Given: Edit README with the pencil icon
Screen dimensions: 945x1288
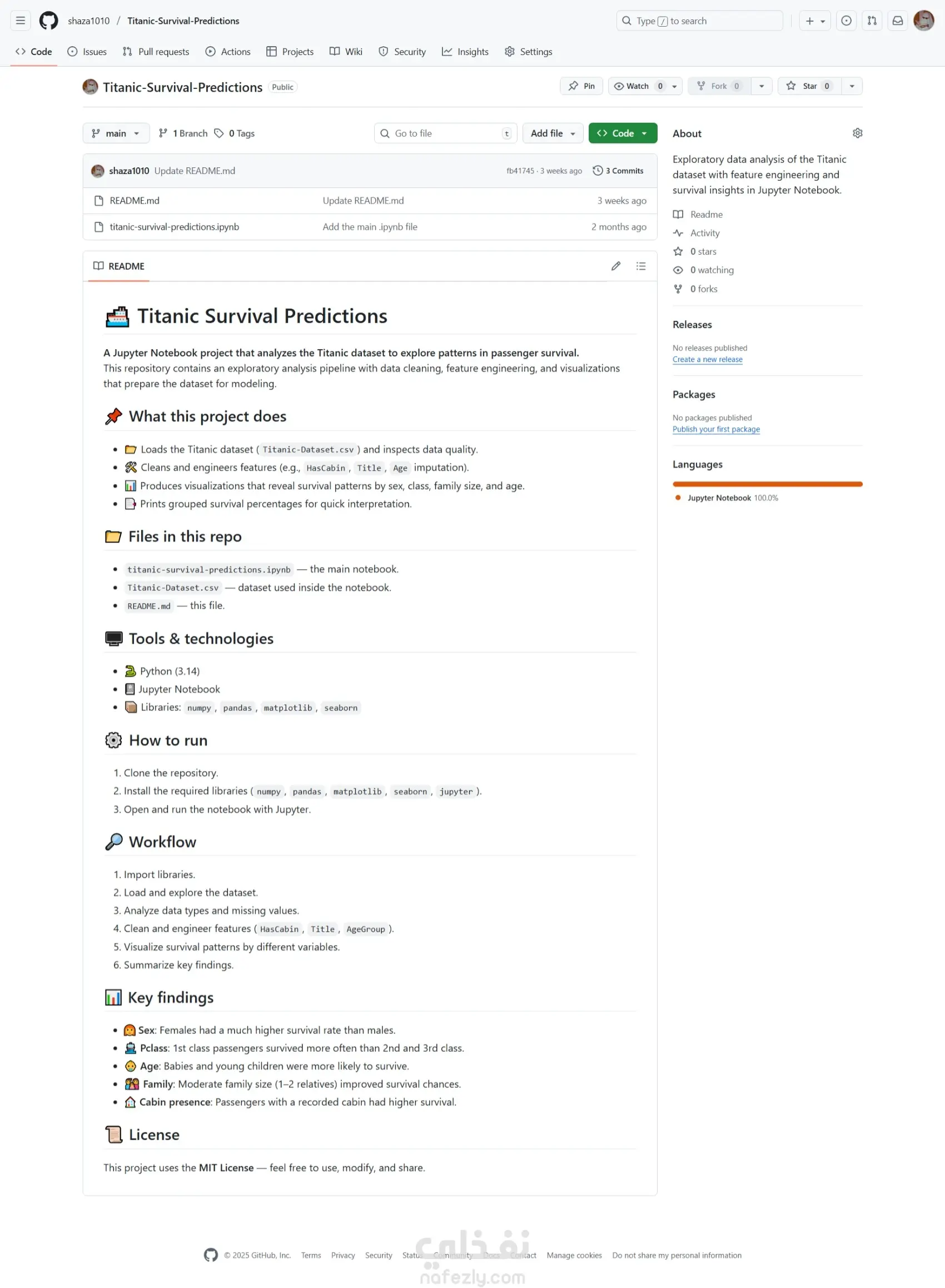Looking at the screenshot, I should click(615, 266).
